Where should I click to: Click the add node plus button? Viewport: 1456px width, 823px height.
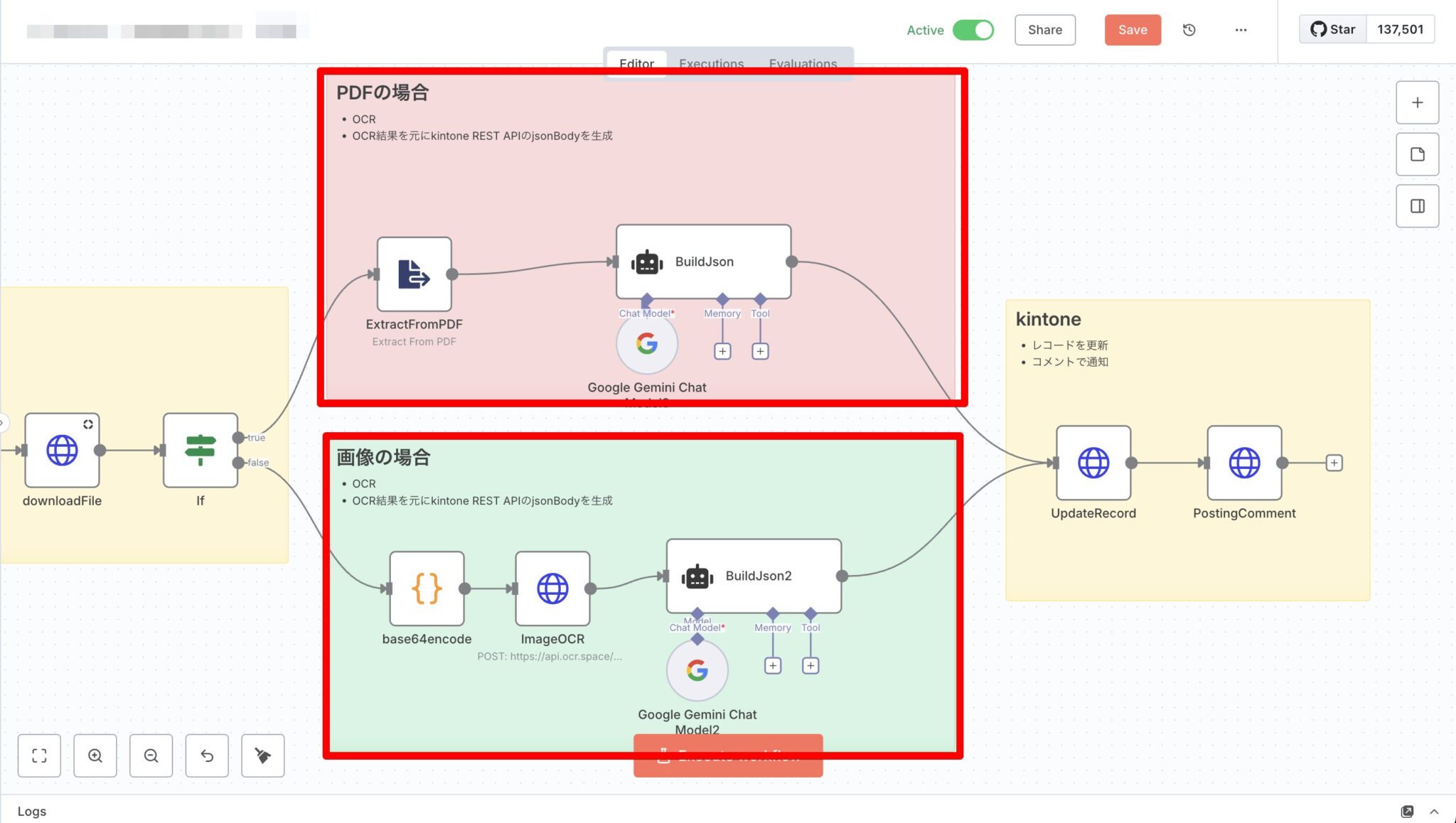(x=1417, y=102)
